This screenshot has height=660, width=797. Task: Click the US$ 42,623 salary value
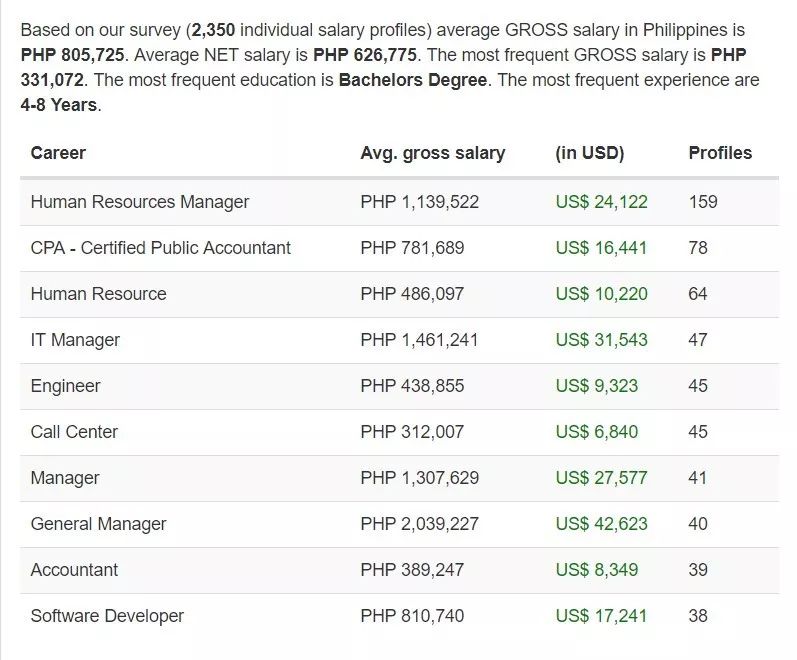(x=601, y=524)
